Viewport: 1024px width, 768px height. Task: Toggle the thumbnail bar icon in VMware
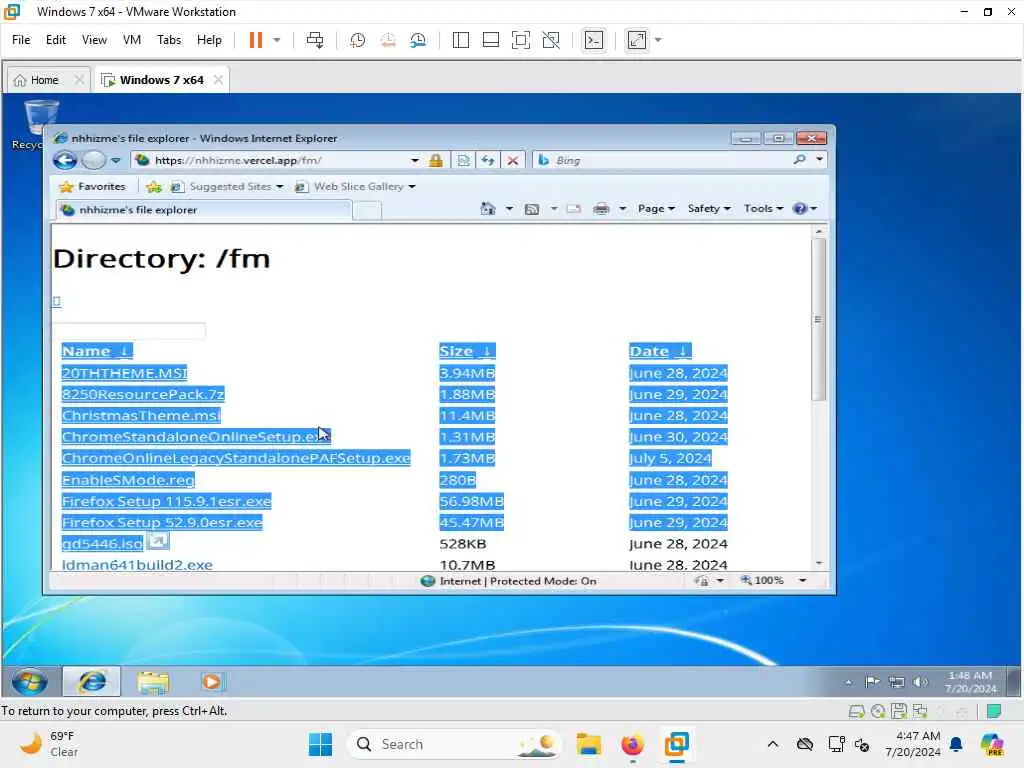point(490,40)
